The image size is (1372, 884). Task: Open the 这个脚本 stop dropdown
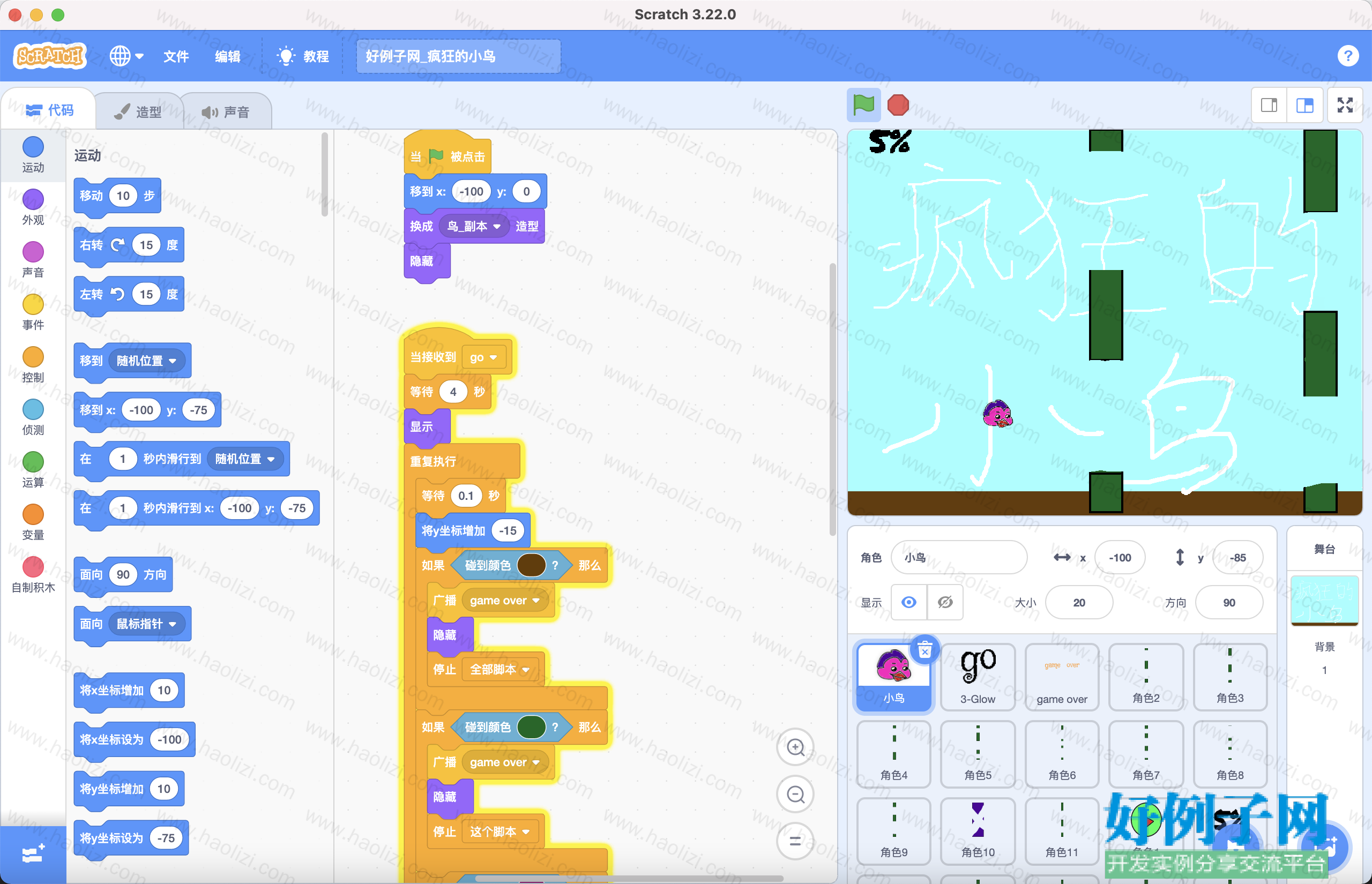499,831
